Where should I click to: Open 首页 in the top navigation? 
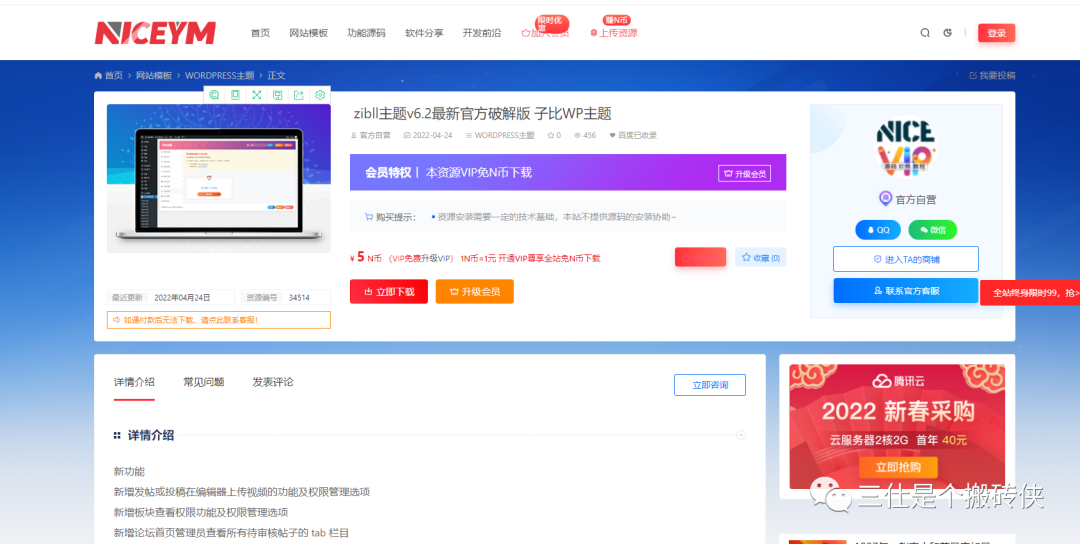pos(260,33)
